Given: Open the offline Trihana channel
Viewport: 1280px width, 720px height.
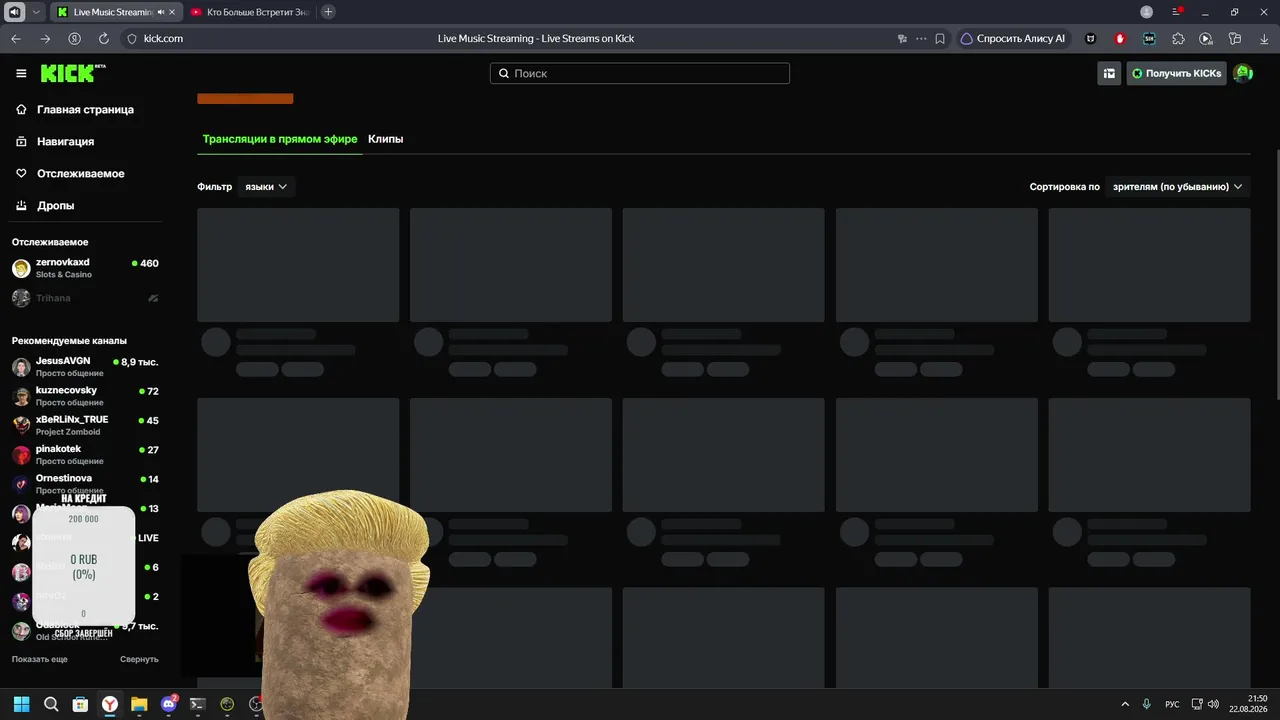Looking at the screenshot, I should 85,298.
